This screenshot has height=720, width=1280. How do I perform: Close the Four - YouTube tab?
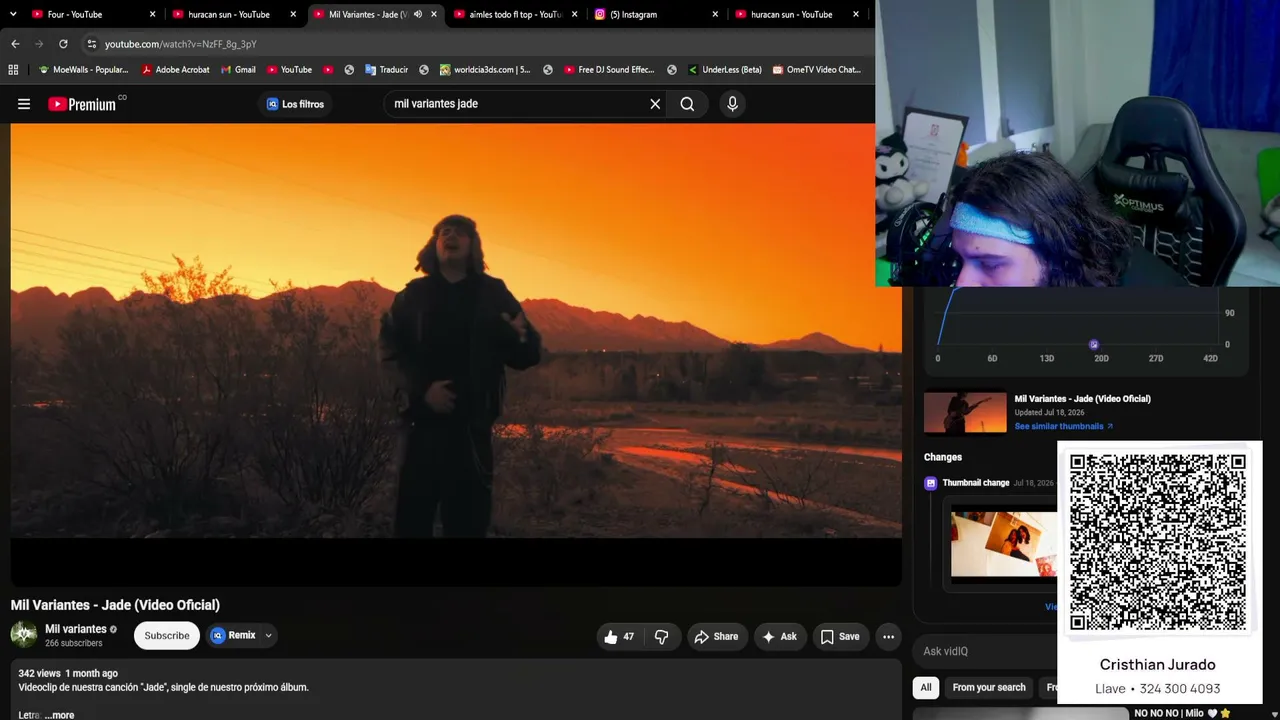152,14
